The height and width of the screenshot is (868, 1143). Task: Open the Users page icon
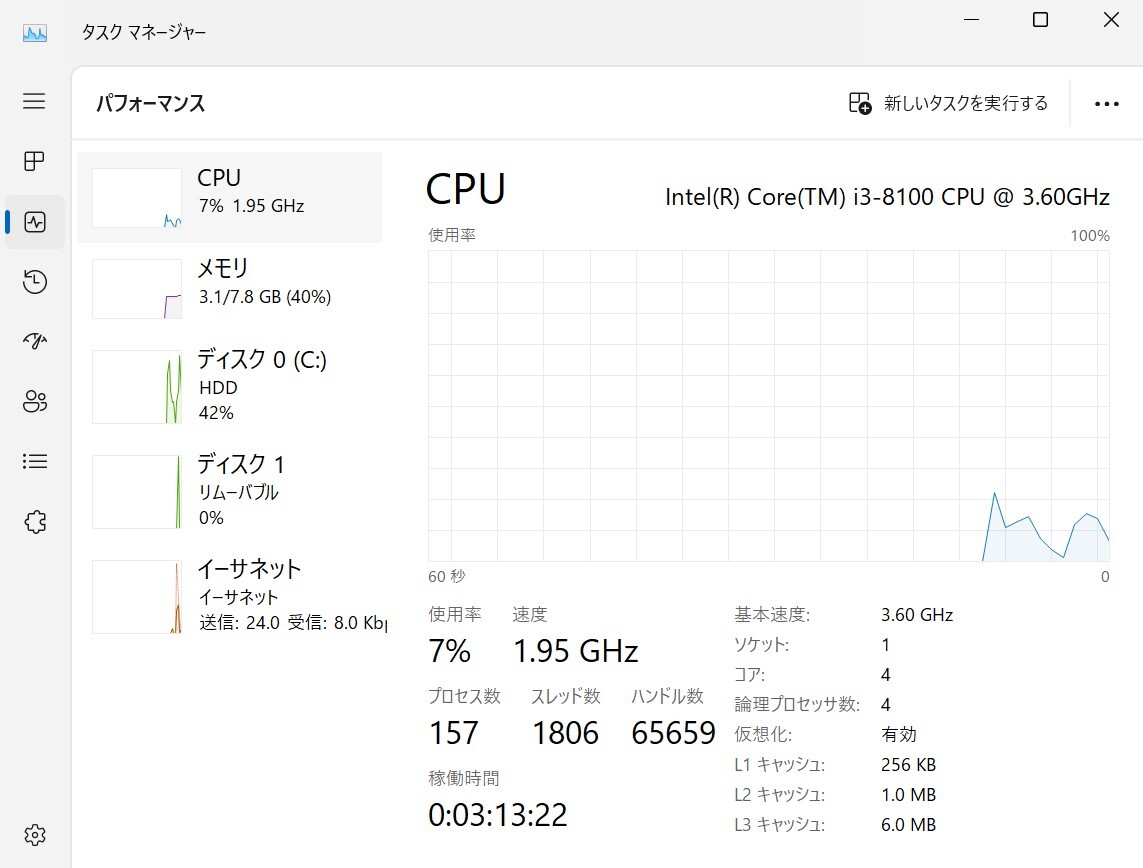[x=35, y=402]
